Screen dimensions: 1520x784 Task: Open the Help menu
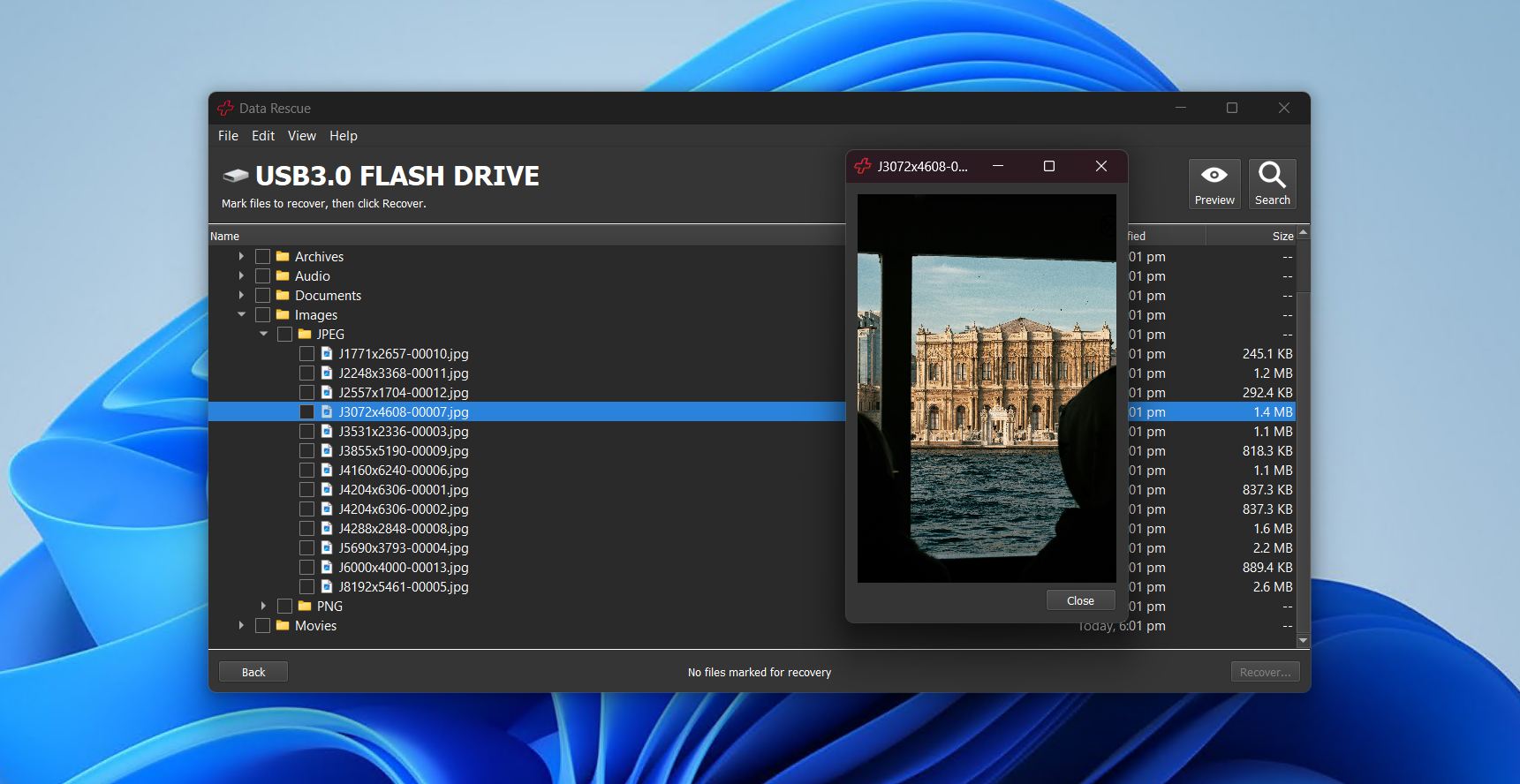[x=344, y=136]
